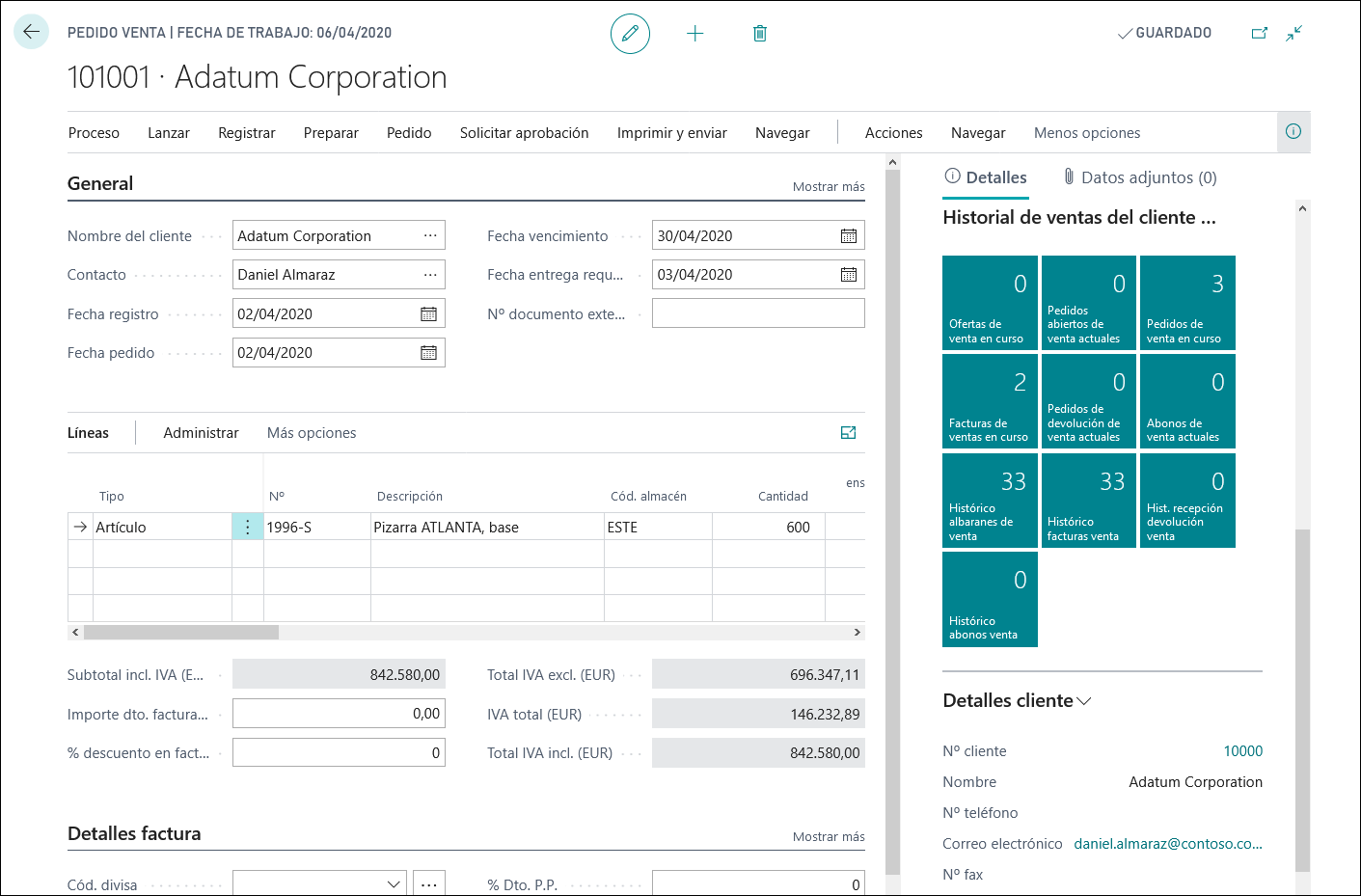
Task: Select the Nº cell 1996-S
Action: pyautogui.click(x=317, y=527)
